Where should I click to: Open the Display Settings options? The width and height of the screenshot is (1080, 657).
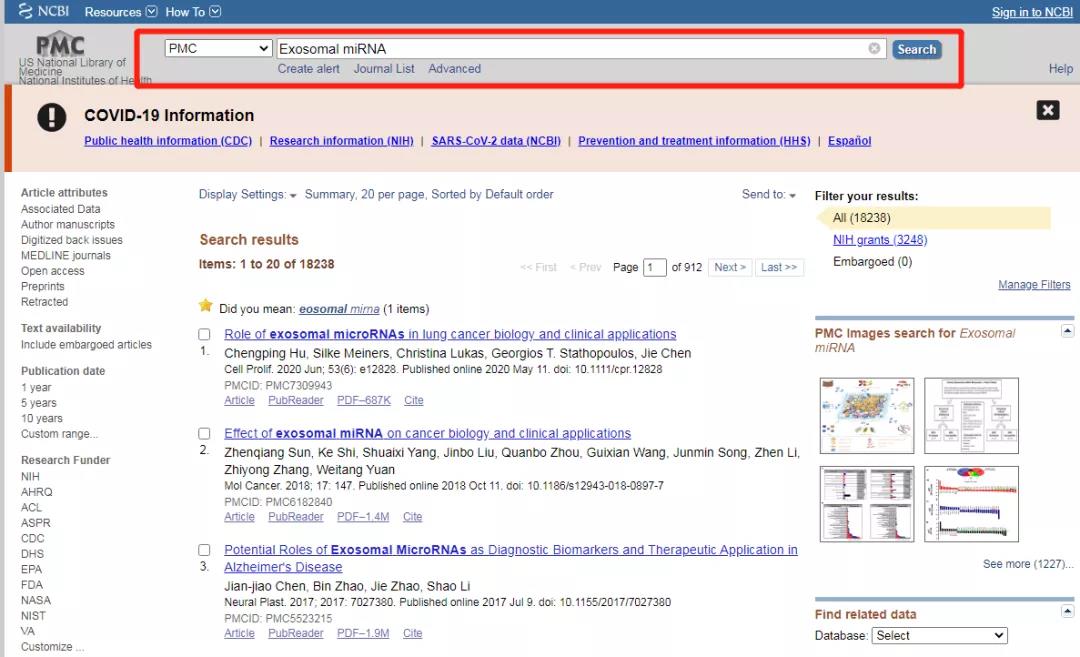tap(239, 194)
